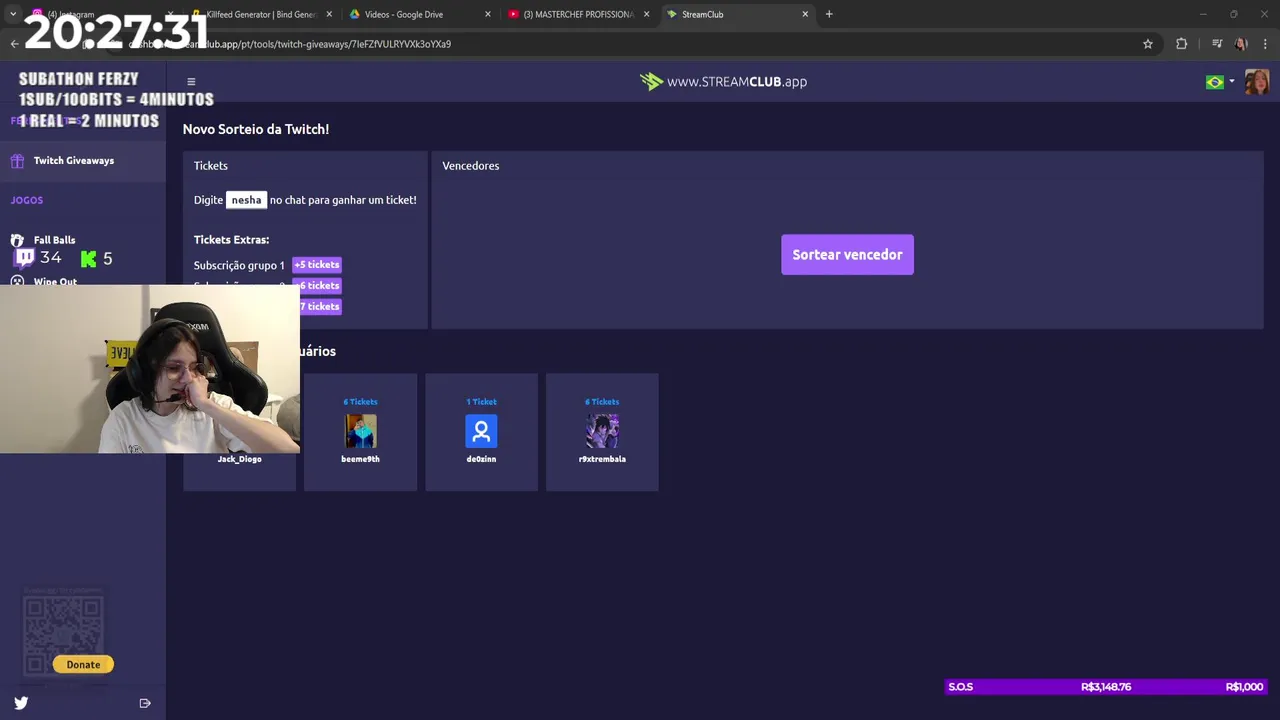Bookmark this page with the star icon

coord(1148,44)
